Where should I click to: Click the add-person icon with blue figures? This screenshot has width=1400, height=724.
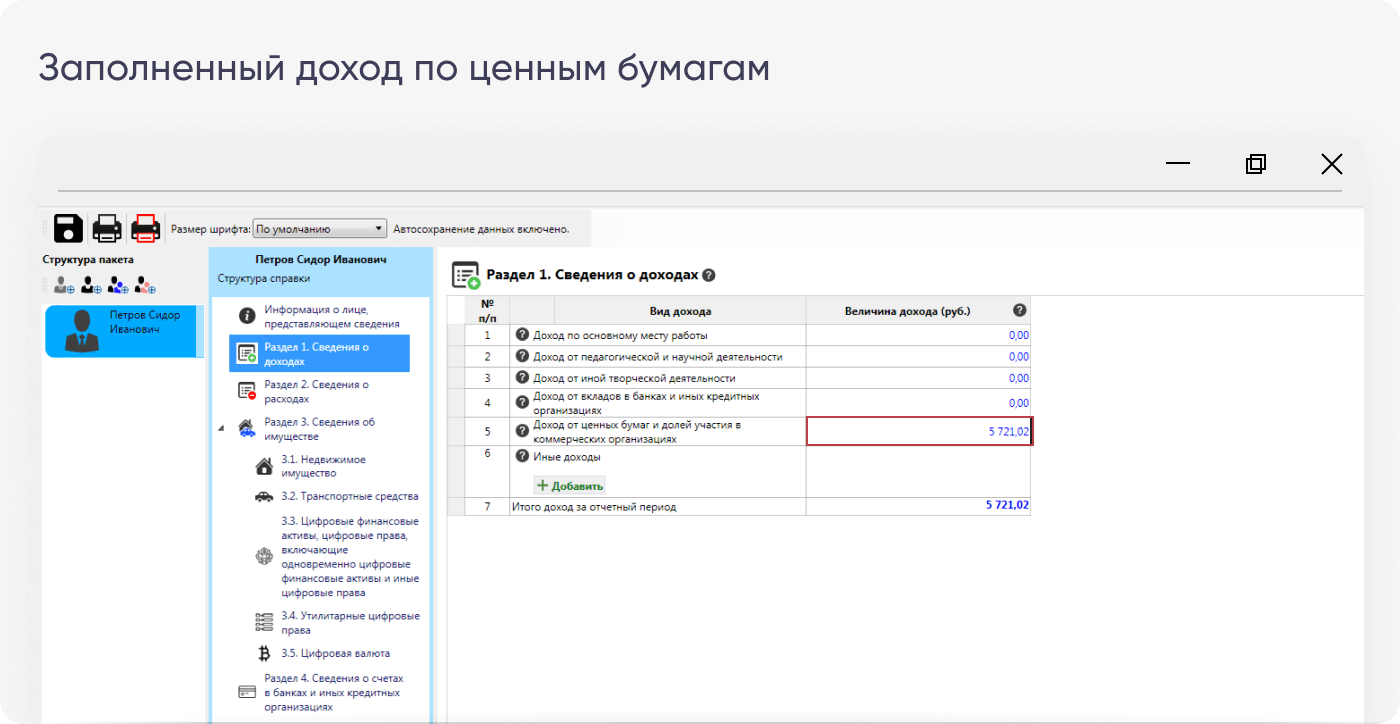click(118, 286)
